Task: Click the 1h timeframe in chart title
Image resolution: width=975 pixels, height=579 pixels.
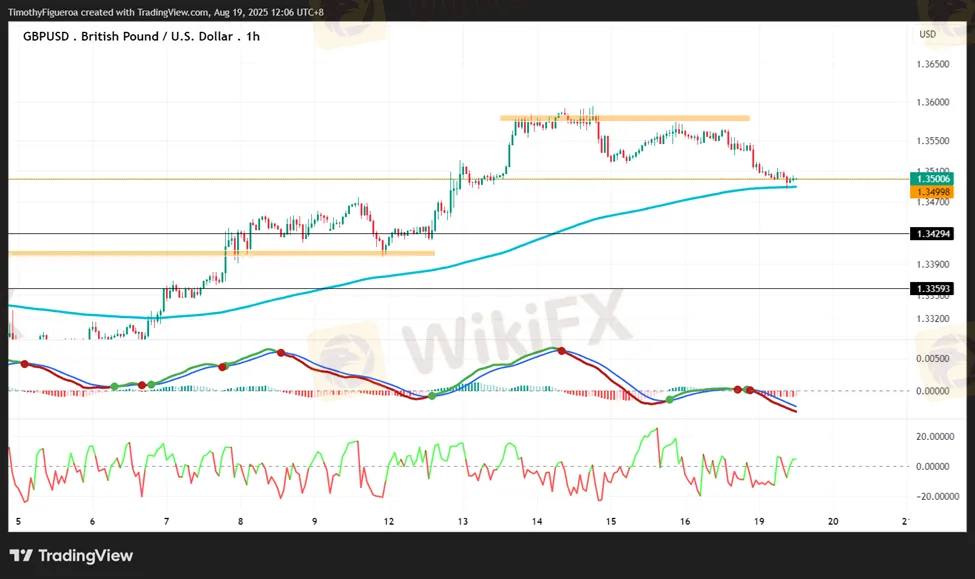Action: pyautogui.click(x=253, y=36)
